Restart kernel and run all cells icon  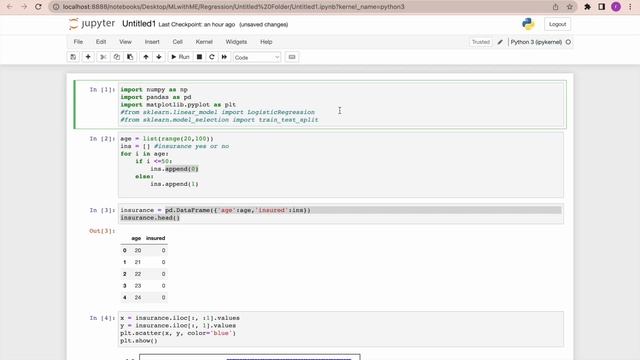click(224, 57)
